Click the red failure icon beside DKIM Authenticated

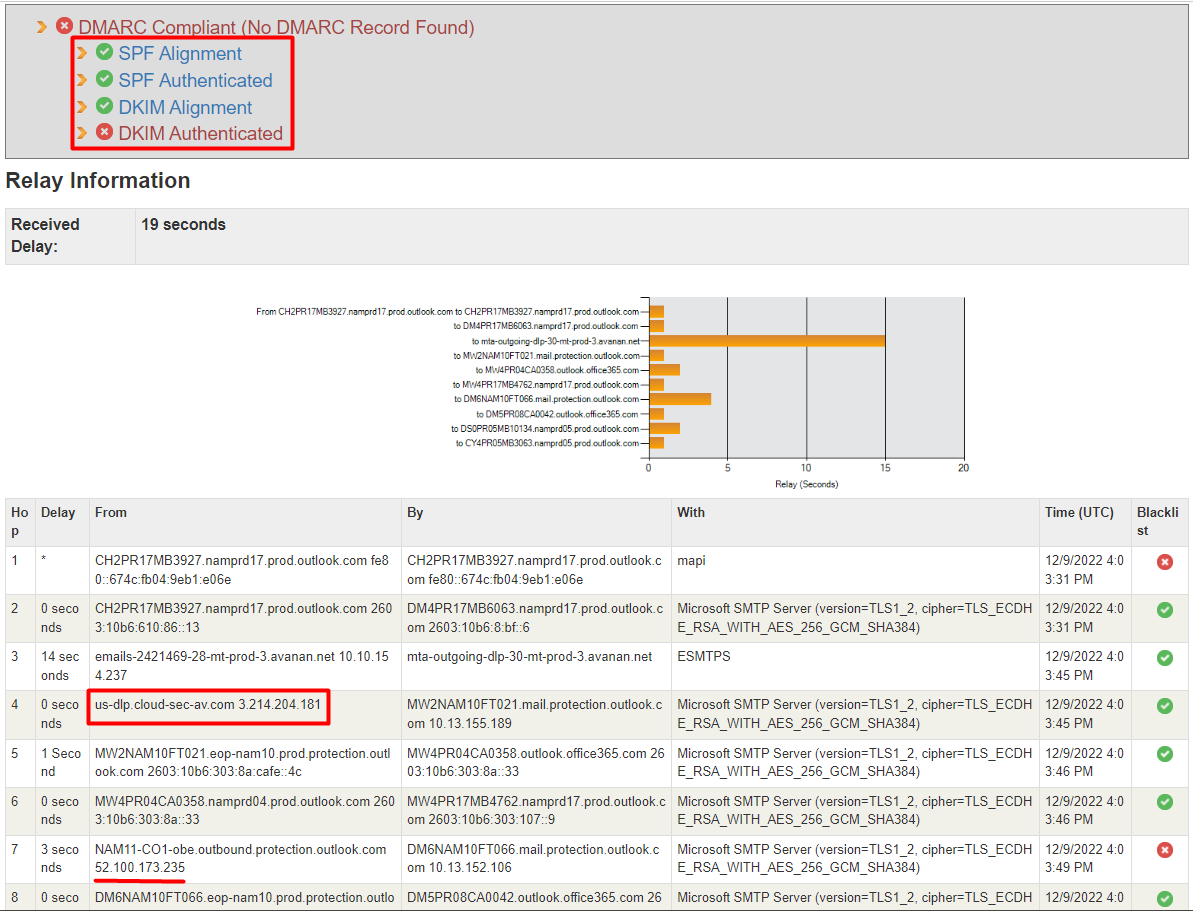coord(104,133)
